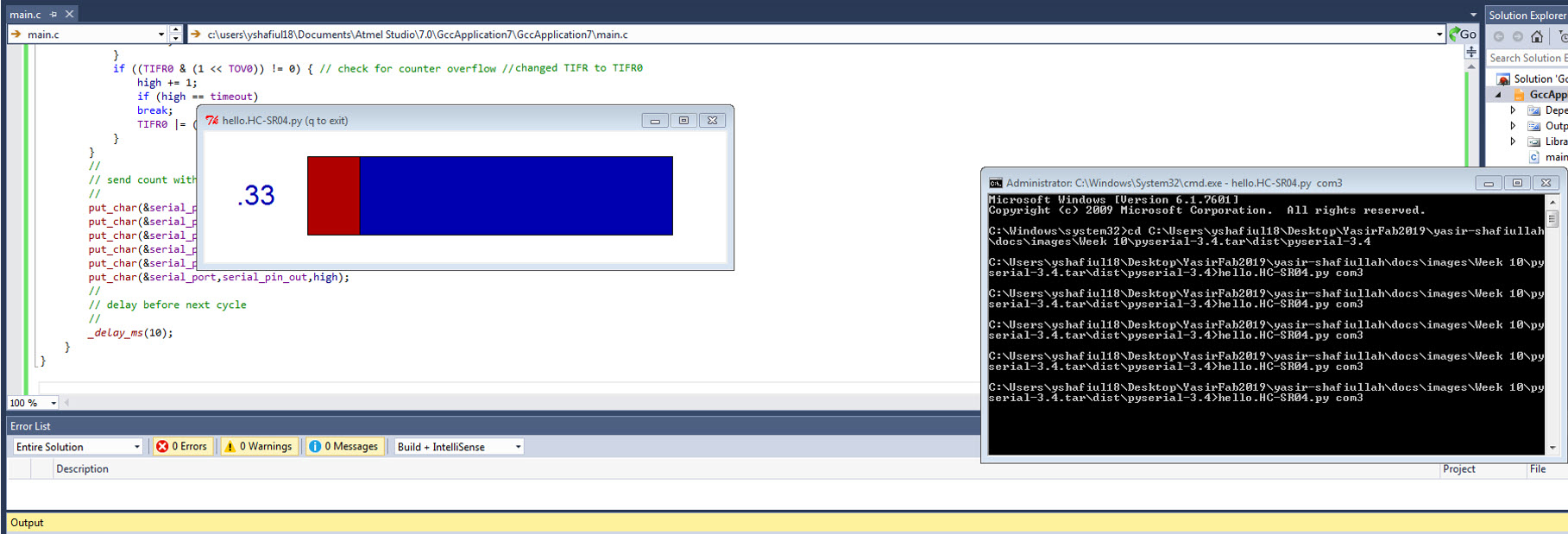
Task: Click Solution Explorer Home icon
Action: click(x=1537, y=36)
